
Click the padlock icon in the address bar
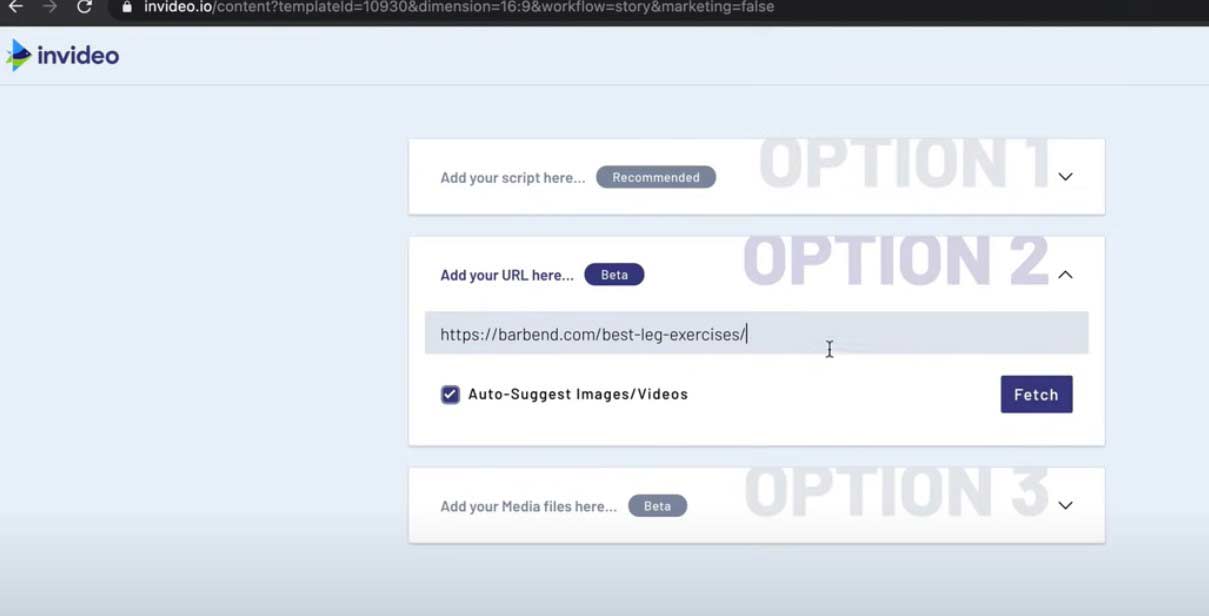tap(126, 7)
